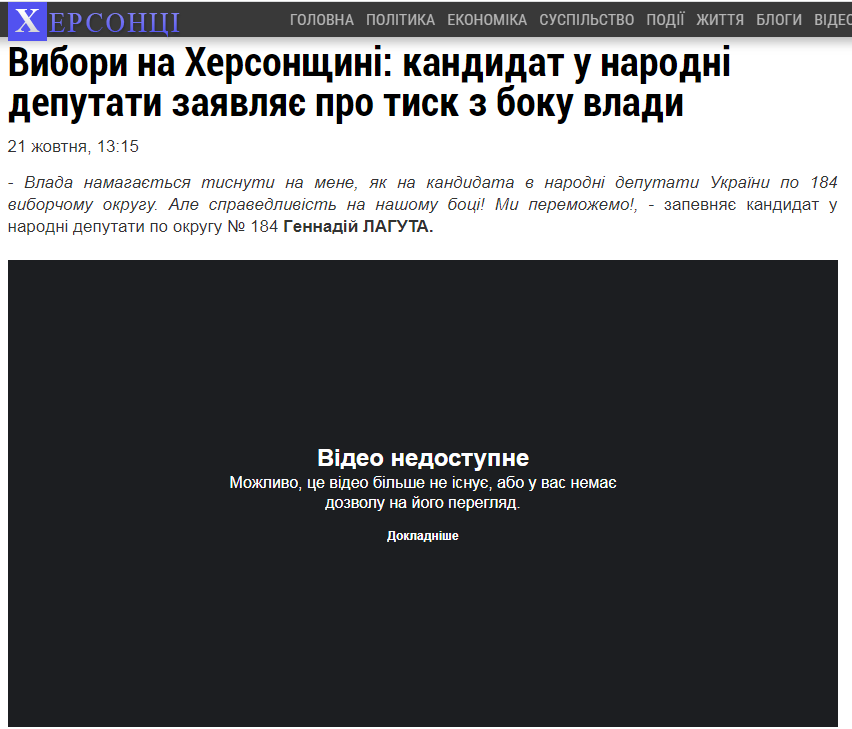
Task: Open the ЕКОНОМІКА section
Action: click(x=489, y=18)
